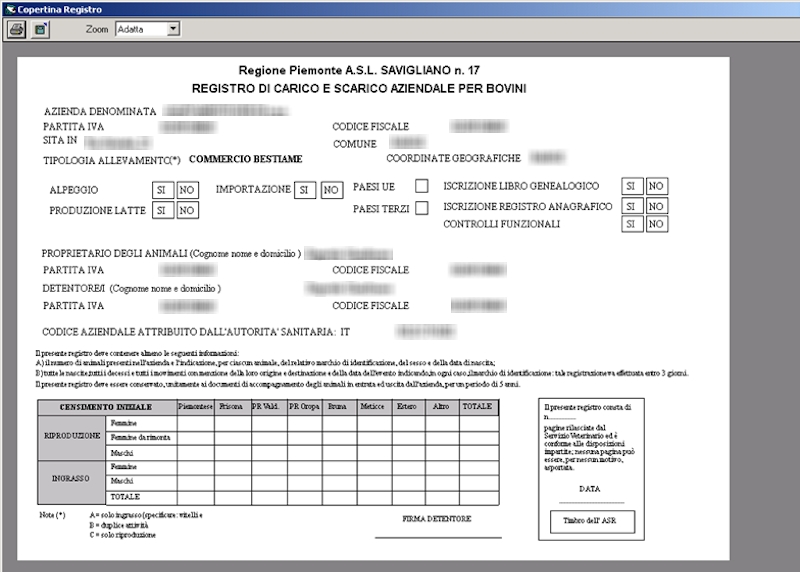Viewport: 800px width, 572px height.
Task: Click the 'Femmine da rimonta' row label
Action: (x=140, y=437)
